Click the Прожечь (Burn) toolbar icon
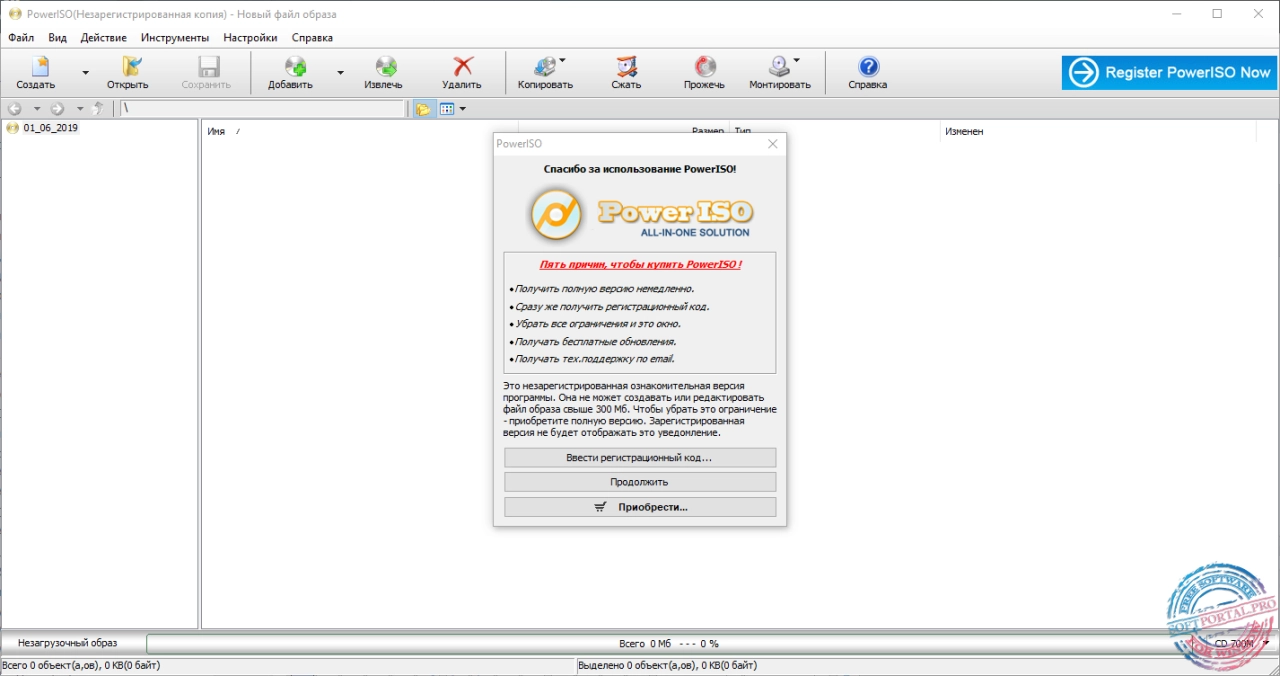The width and height of the screenshot is (1280, 676). click(x=705, y=67)
